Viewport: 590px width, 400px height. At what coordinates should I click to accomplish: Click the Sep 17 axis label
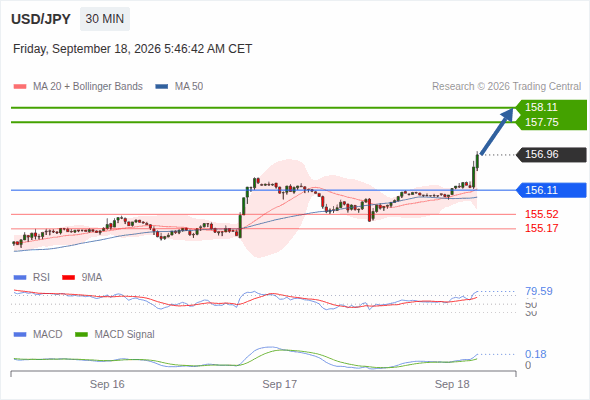280,384
